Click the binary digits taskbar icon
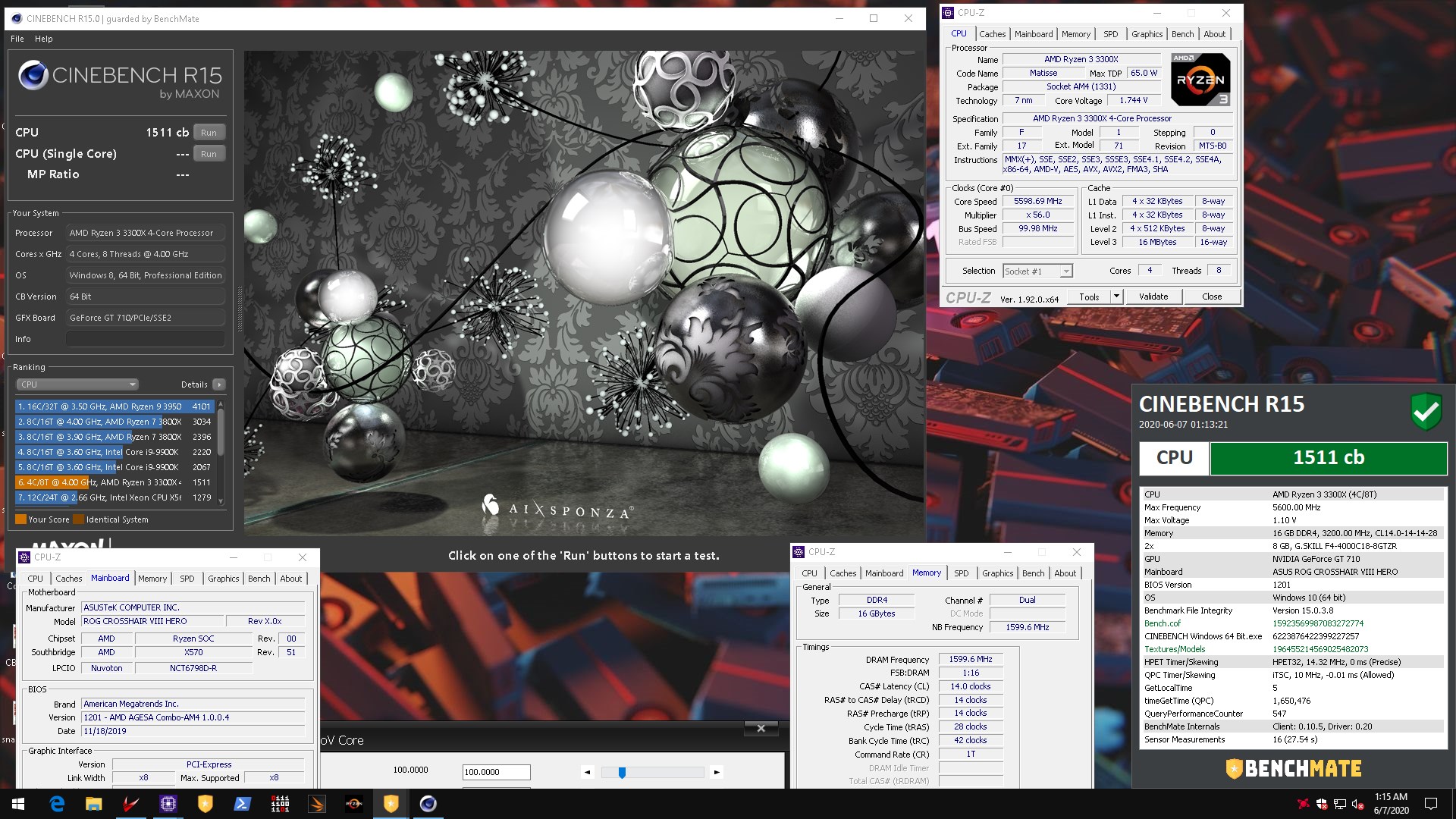Viewport: 1456px width, 819px height. click(x=280, y=804)
